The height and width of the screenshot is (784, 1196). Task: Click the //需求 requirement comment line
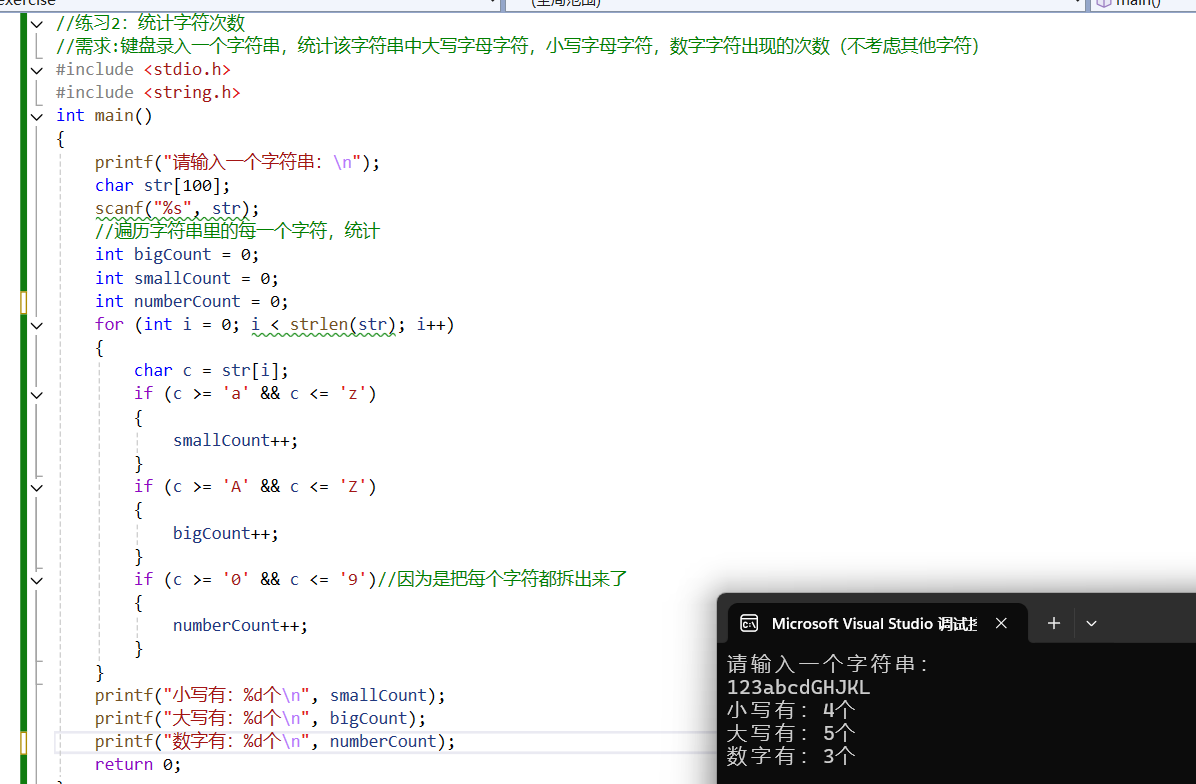517,46
